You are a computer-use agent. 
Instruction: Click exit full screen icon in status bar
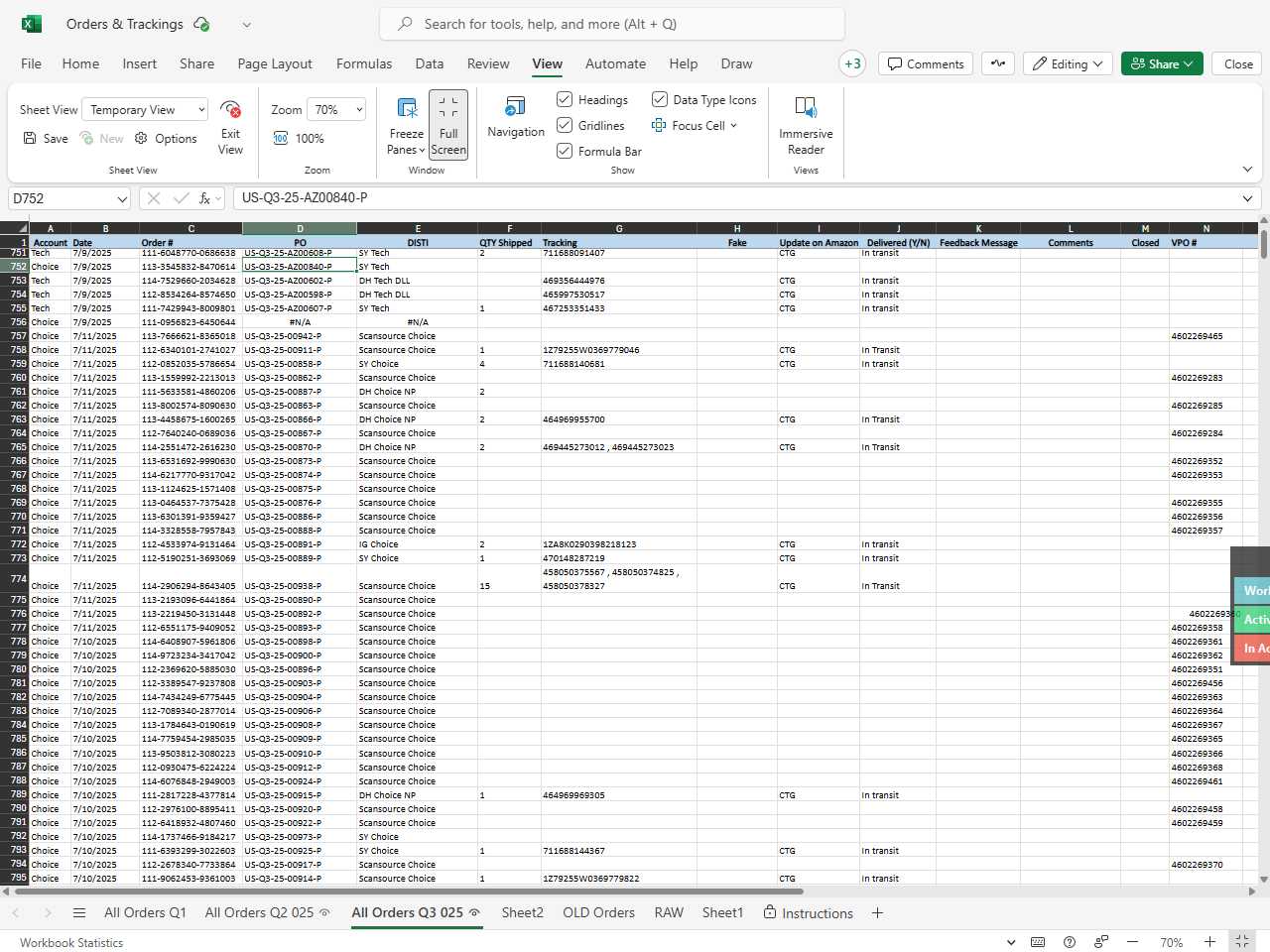[x=1242, y=942]
